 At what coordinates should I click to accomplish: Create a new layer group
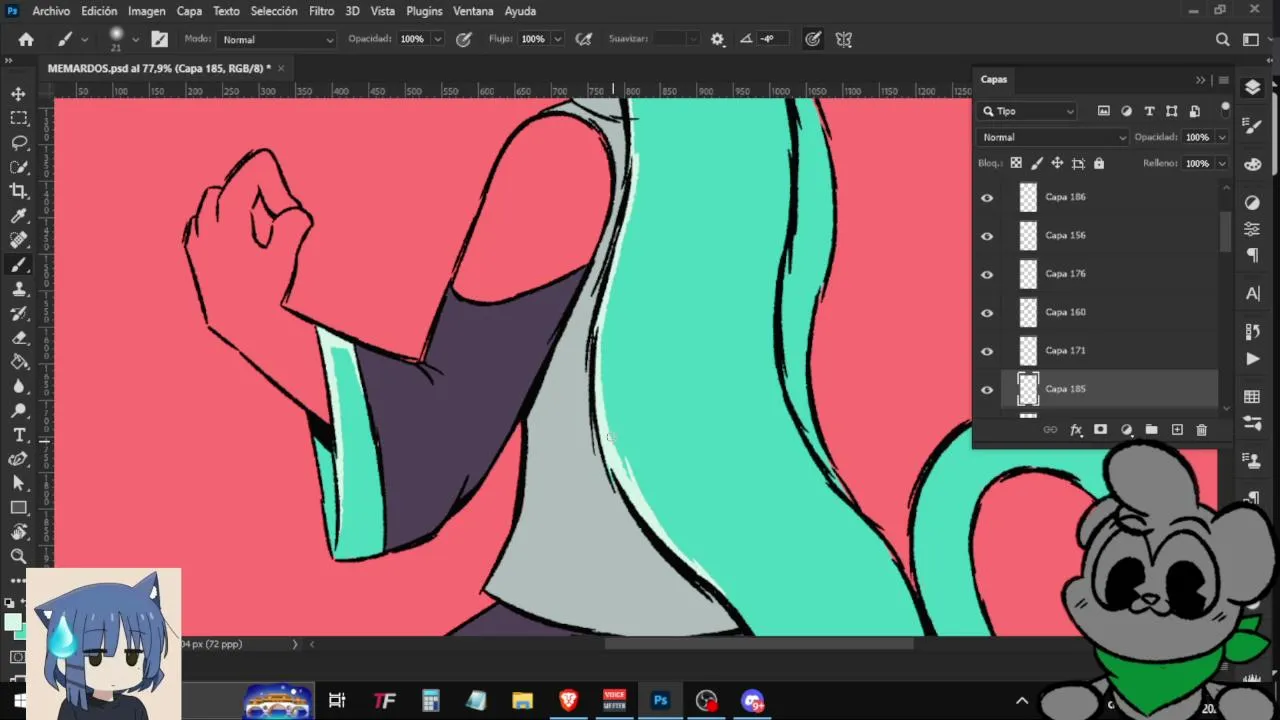tap(1151, 430)
